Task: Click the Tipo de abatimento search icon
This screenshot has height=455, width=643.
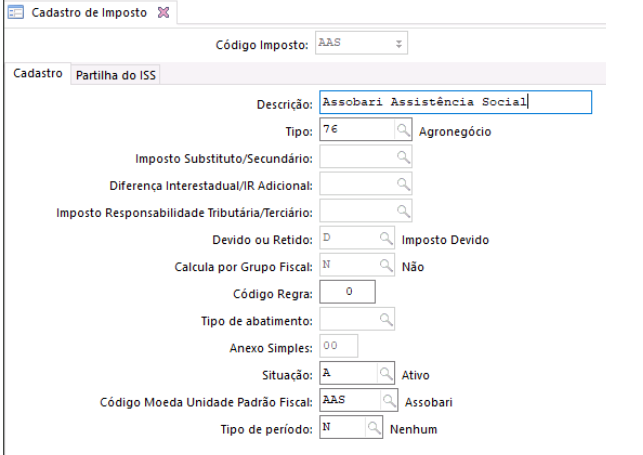Action: click(385, 319)
